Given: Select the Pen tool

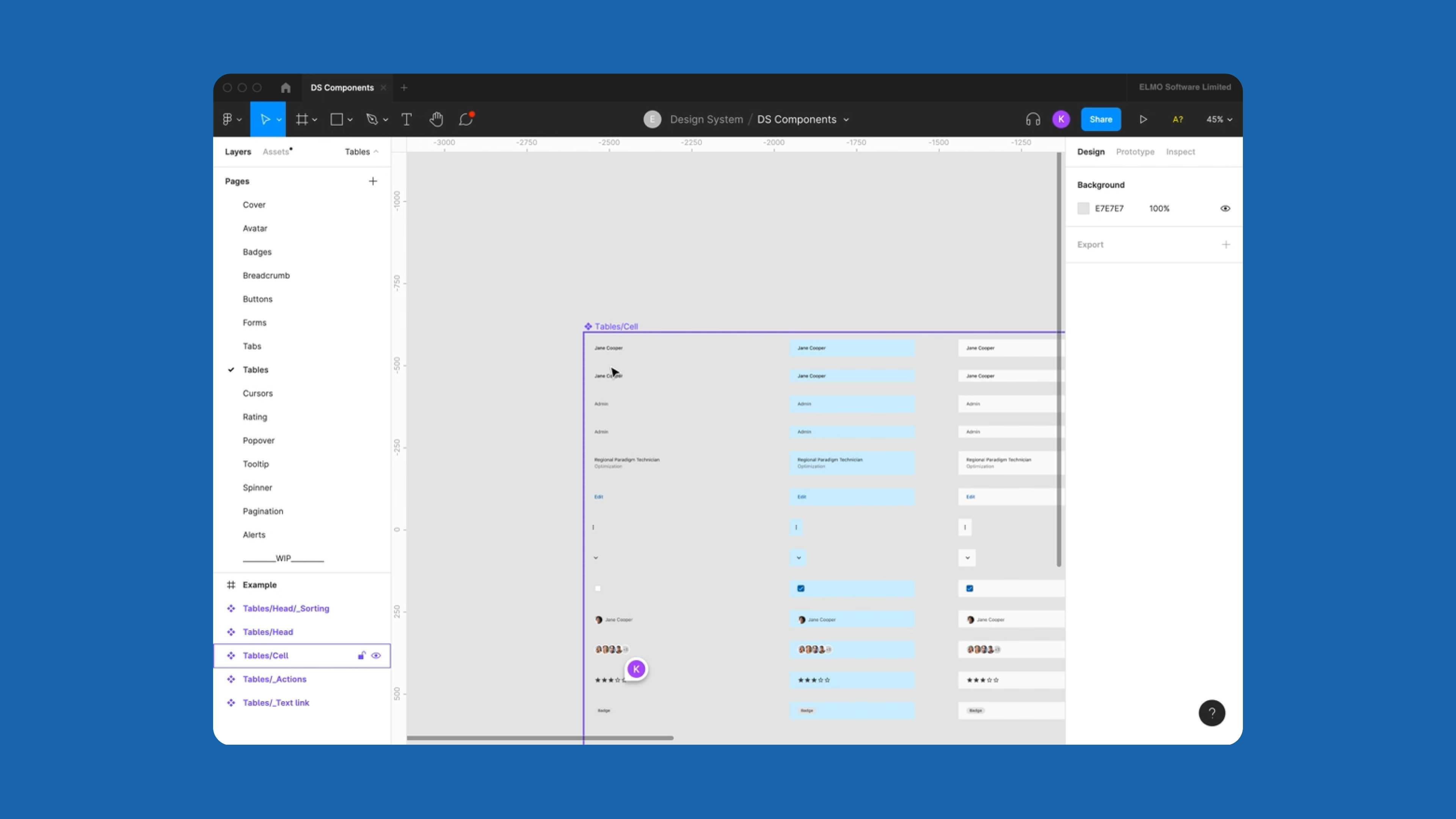Looking at the screenshot, I should click(372, 119).
